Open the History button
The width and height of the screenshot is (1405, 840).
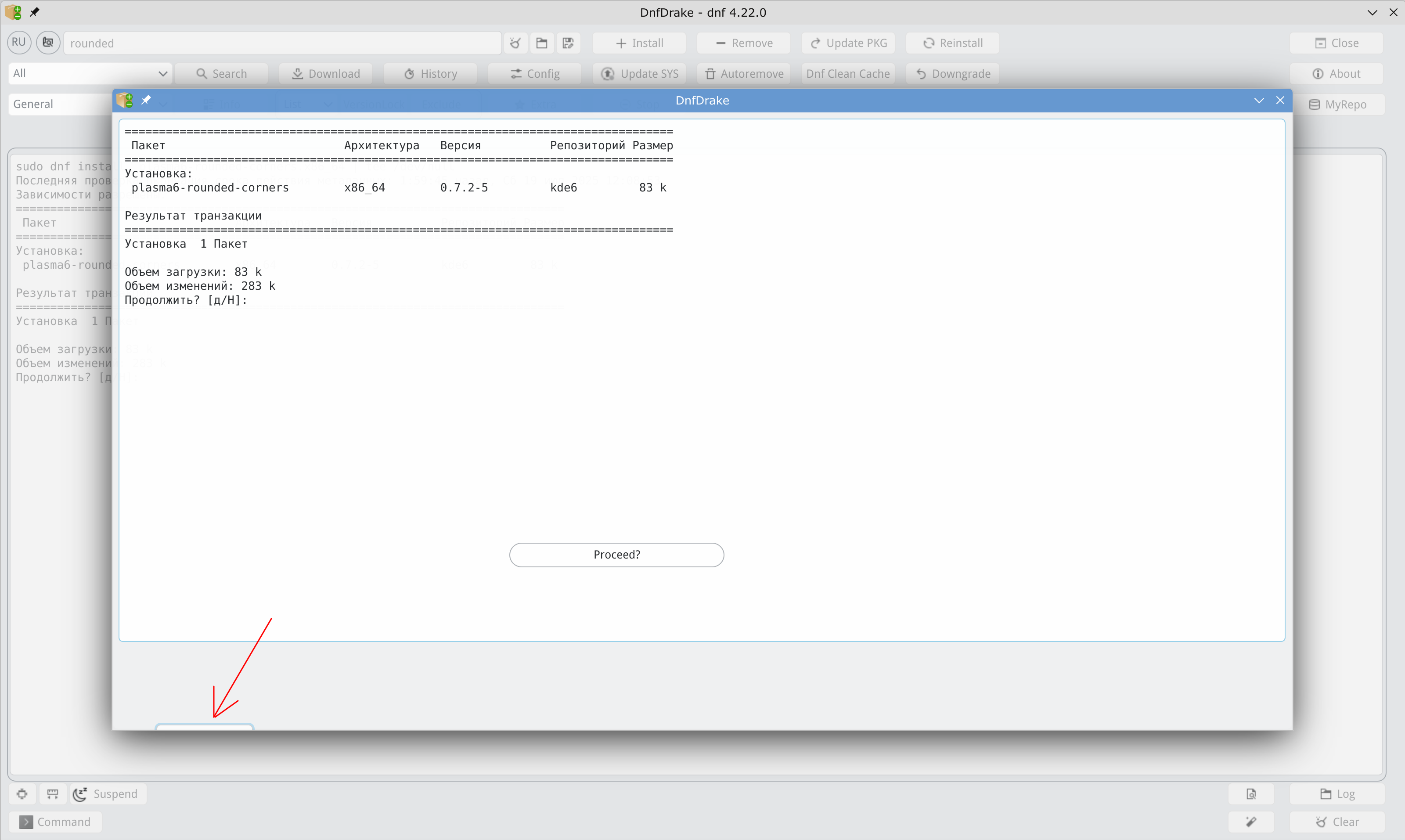[430, 74]
